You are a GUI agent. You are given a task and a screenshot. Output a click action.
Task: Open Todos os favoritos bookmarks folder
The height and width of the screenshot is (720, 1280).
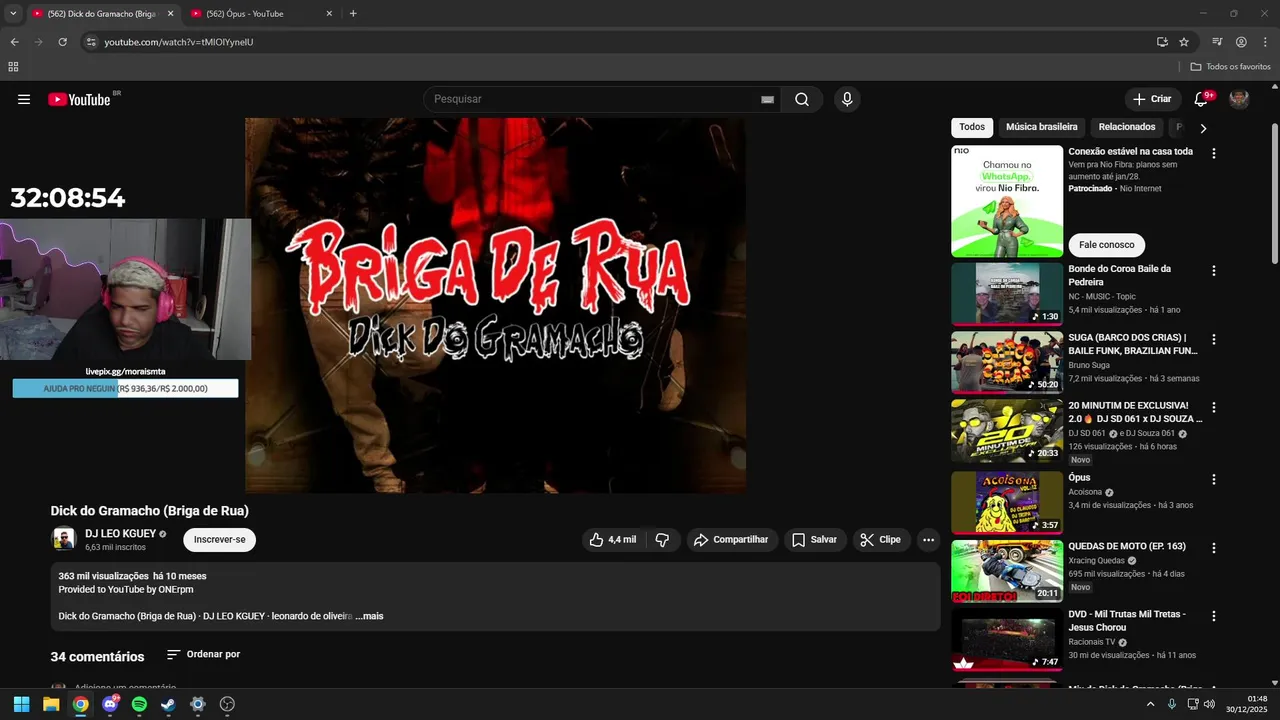1230,67
